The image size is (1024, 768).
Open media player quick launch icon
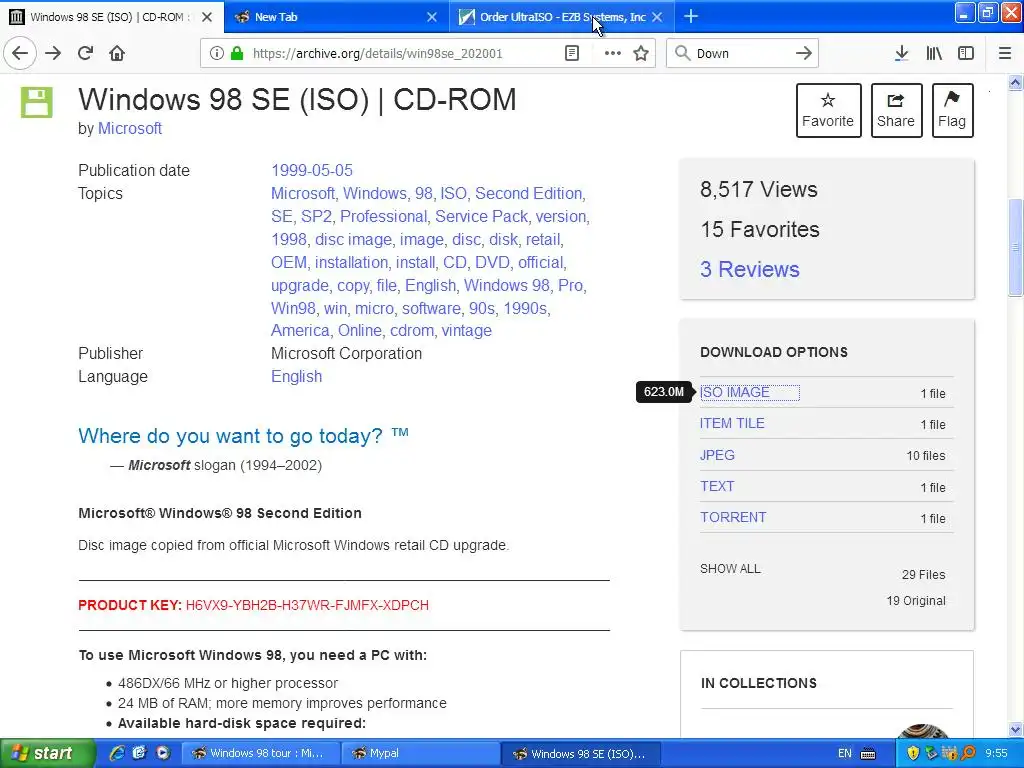click(163, 753)
